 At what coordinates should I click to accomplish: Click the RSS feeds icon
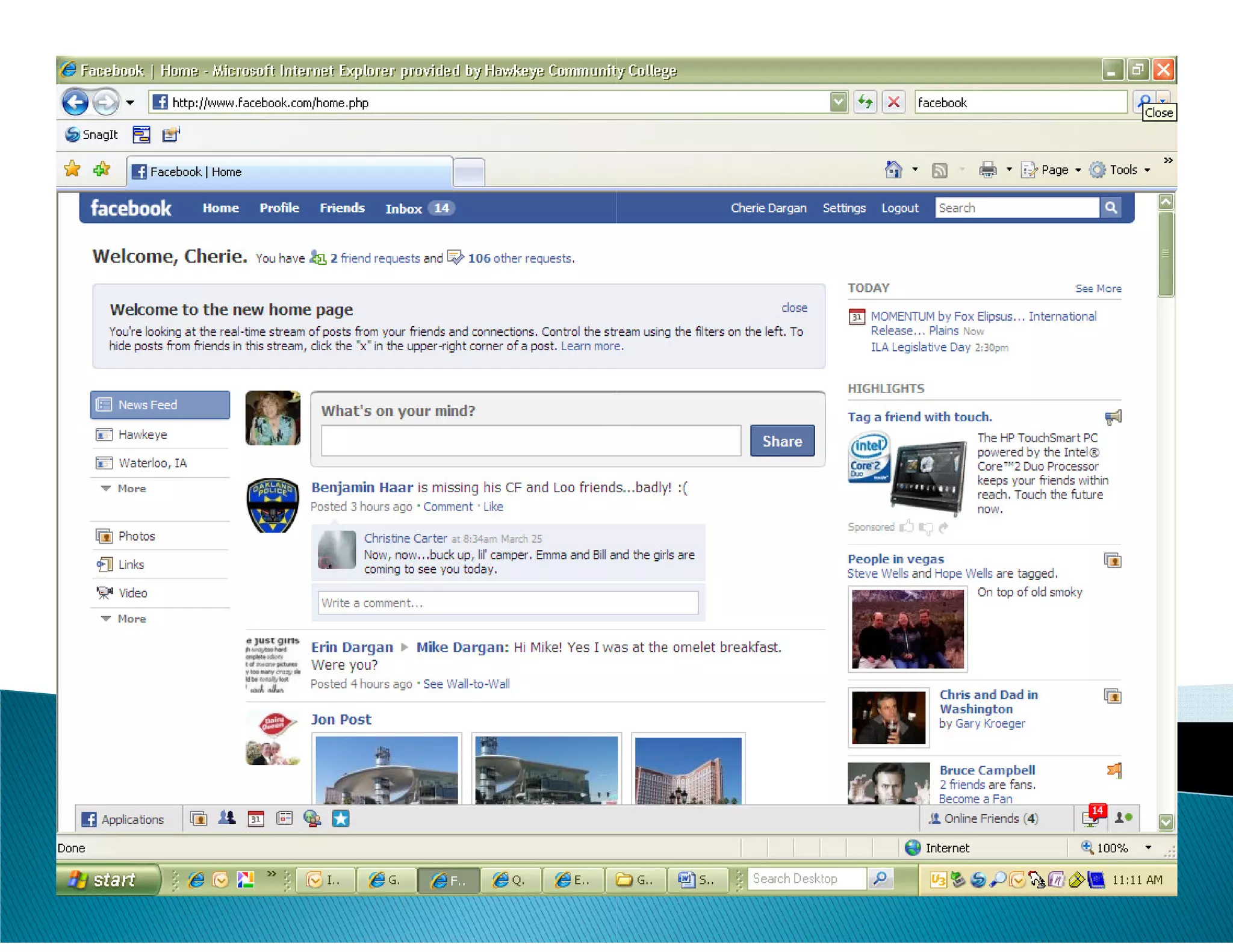tap(939, 170)
